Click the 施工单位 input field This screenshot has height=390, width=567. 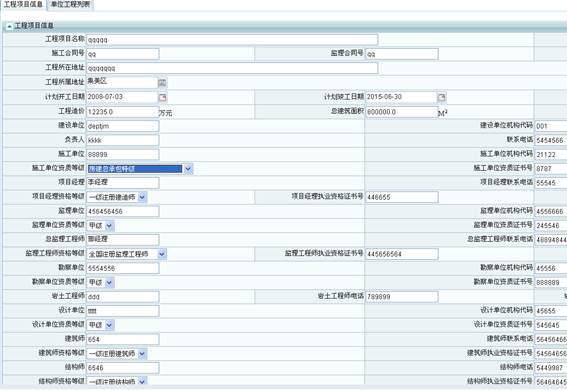coord(123,154)
